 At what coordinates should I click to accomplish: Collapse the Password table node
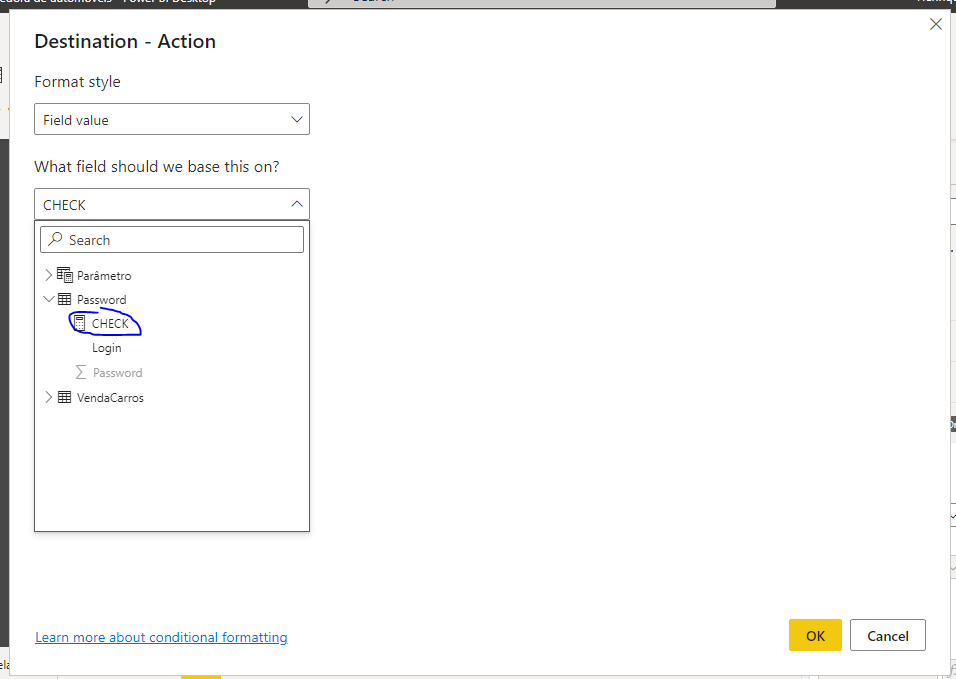click(49, 299)
